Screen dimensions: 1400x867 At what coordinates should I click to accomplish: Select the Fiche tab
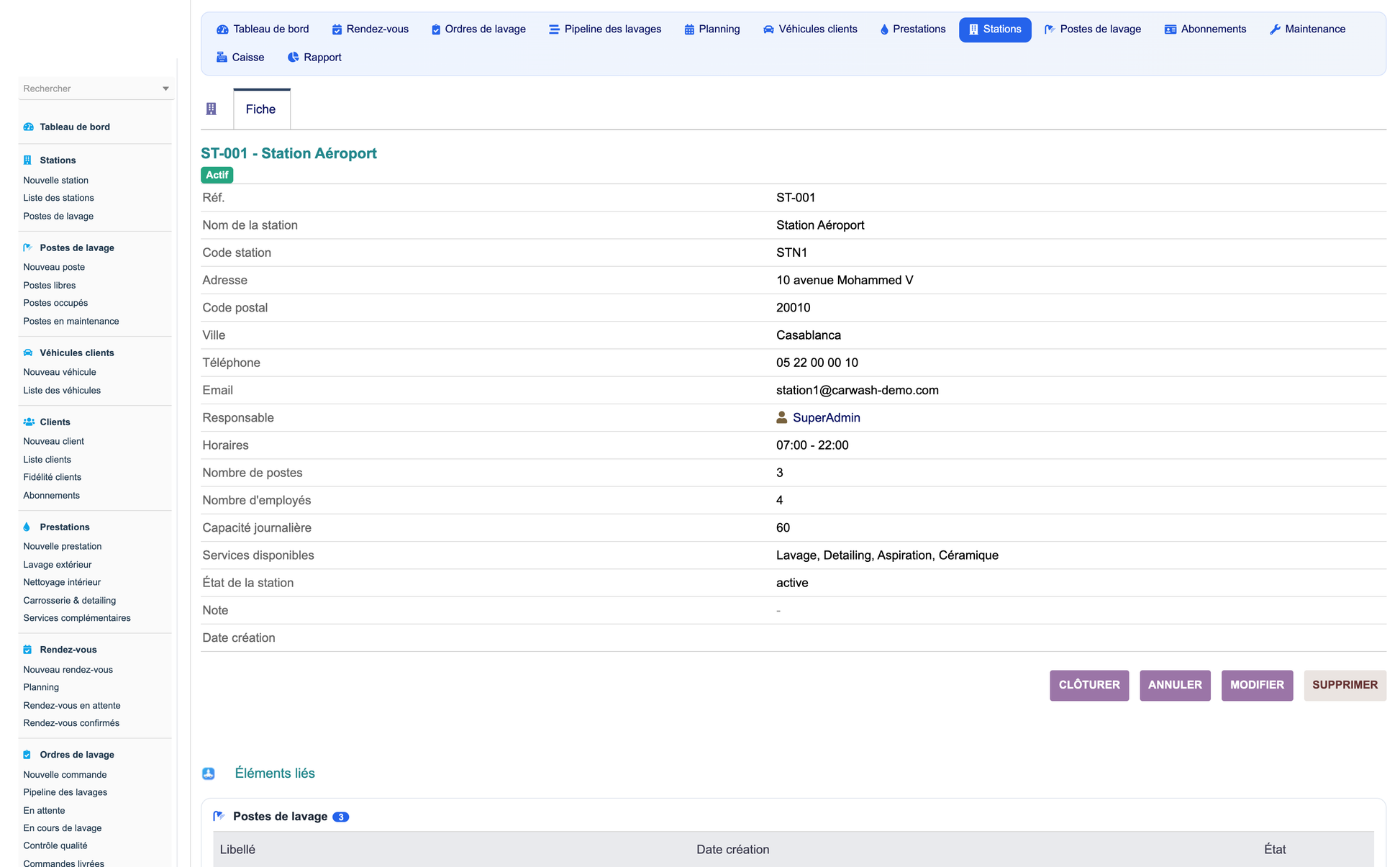pyautogui.click(x=260, y=109)
